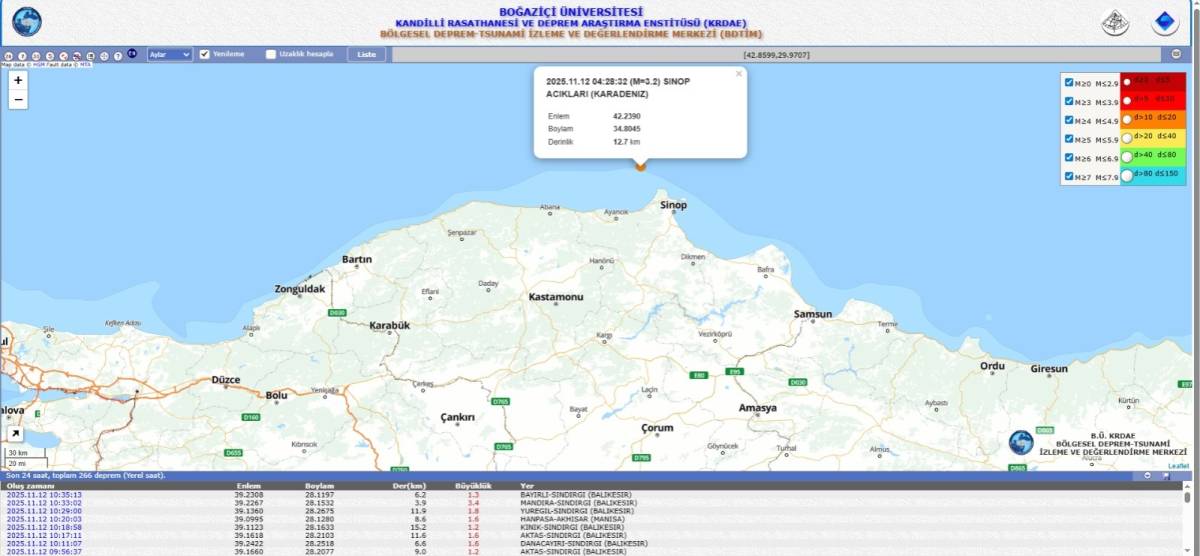Image resolution: width=1200 pixels, height=556 pixels.
Task: Zoom out on the earthquake map
Action: (18, 100)
